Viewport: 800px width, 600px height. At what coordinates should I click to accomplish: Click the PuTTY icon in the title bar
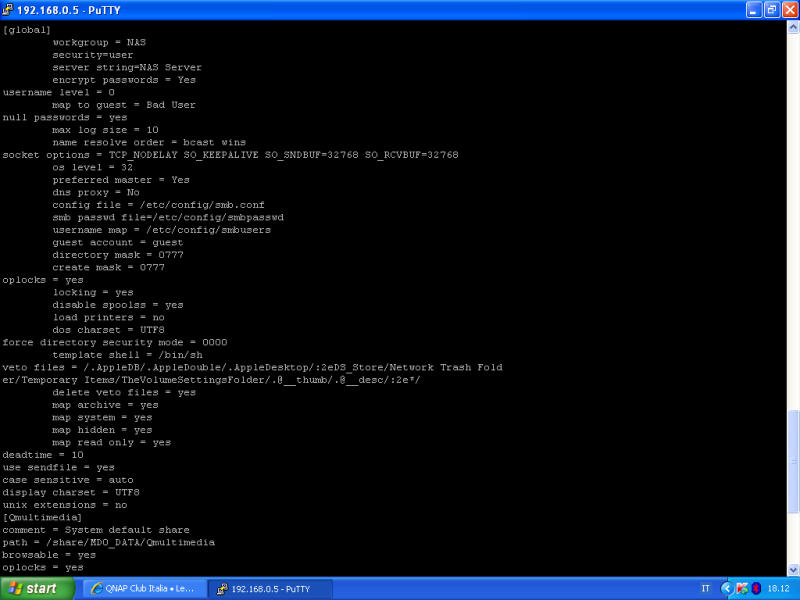coord(9,10)
